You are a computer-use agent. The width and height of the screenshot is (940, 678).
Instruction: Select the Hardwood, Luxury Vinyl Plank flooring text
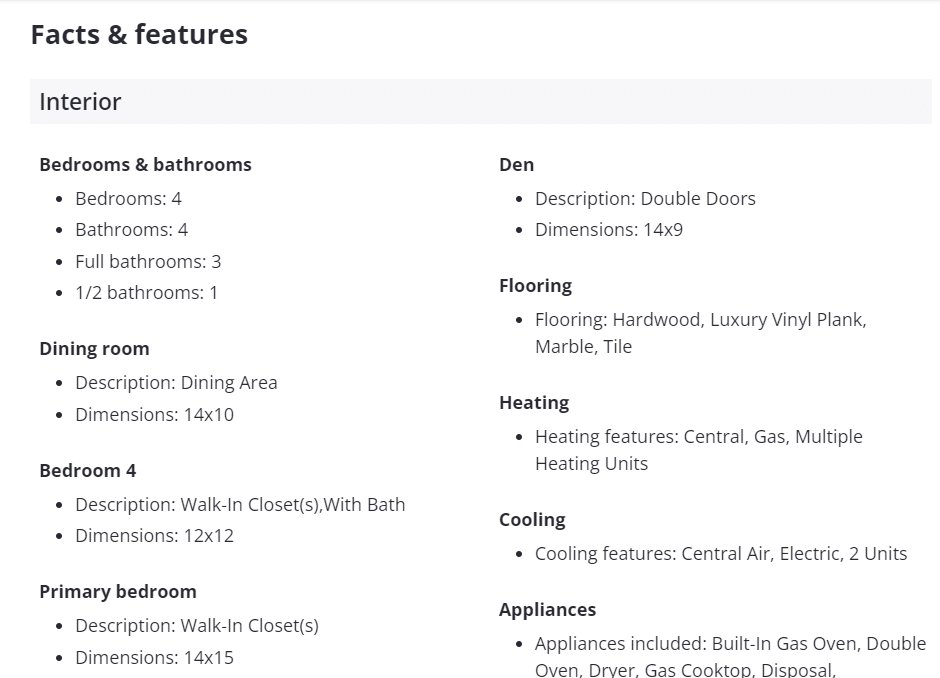click(x=700, y=320)
